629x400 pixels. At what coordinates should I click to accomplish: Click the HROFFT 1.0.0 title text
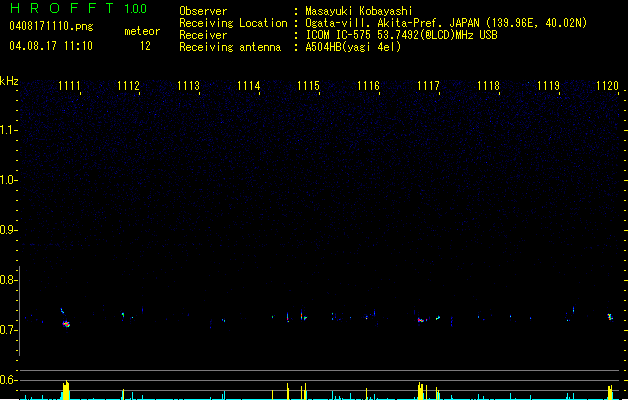click(x=79, y=8)
